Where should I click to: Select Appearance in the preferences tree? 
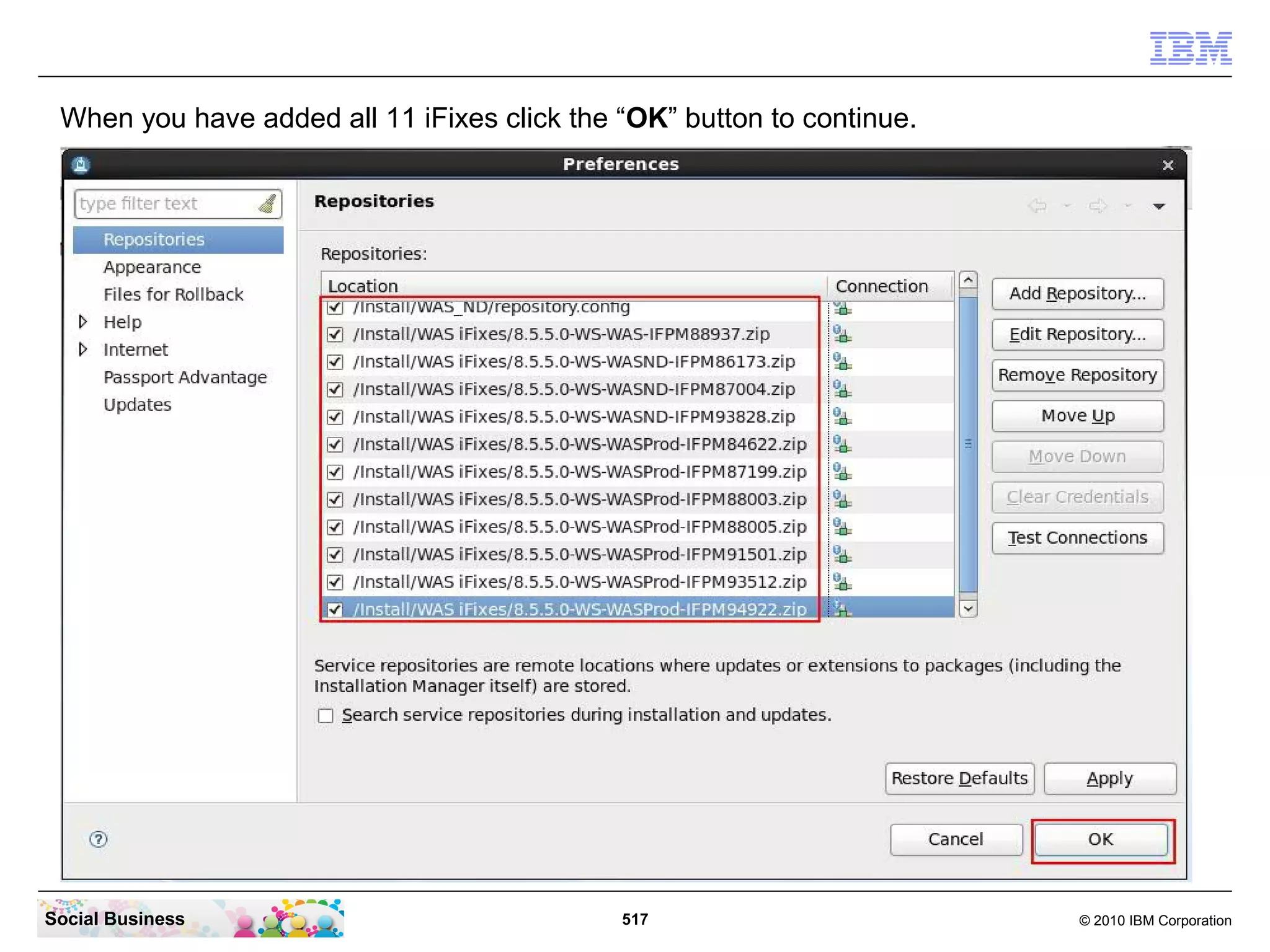[152, 267]
